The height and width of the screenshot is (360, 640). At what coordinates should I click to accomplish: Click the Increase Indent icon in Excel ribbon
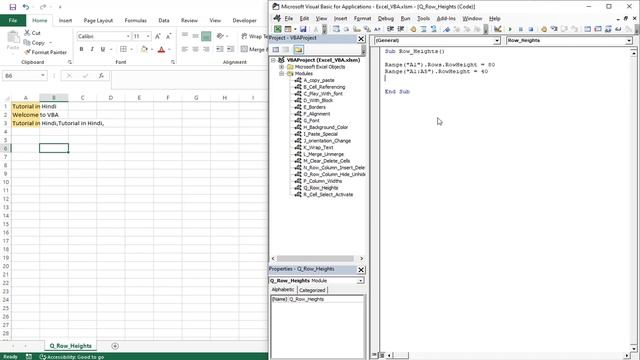(x=231, y=49)
